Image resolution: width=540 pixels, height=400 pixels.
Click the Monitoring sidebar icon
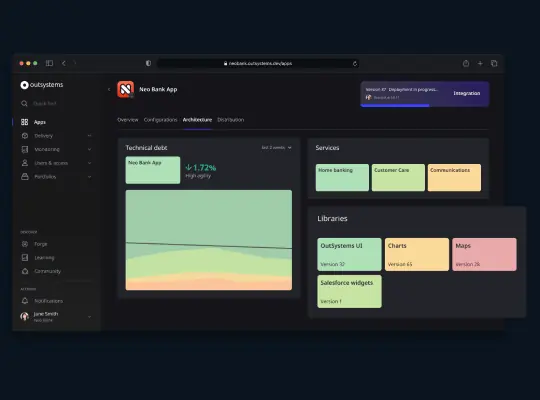[x=25, y=149]
